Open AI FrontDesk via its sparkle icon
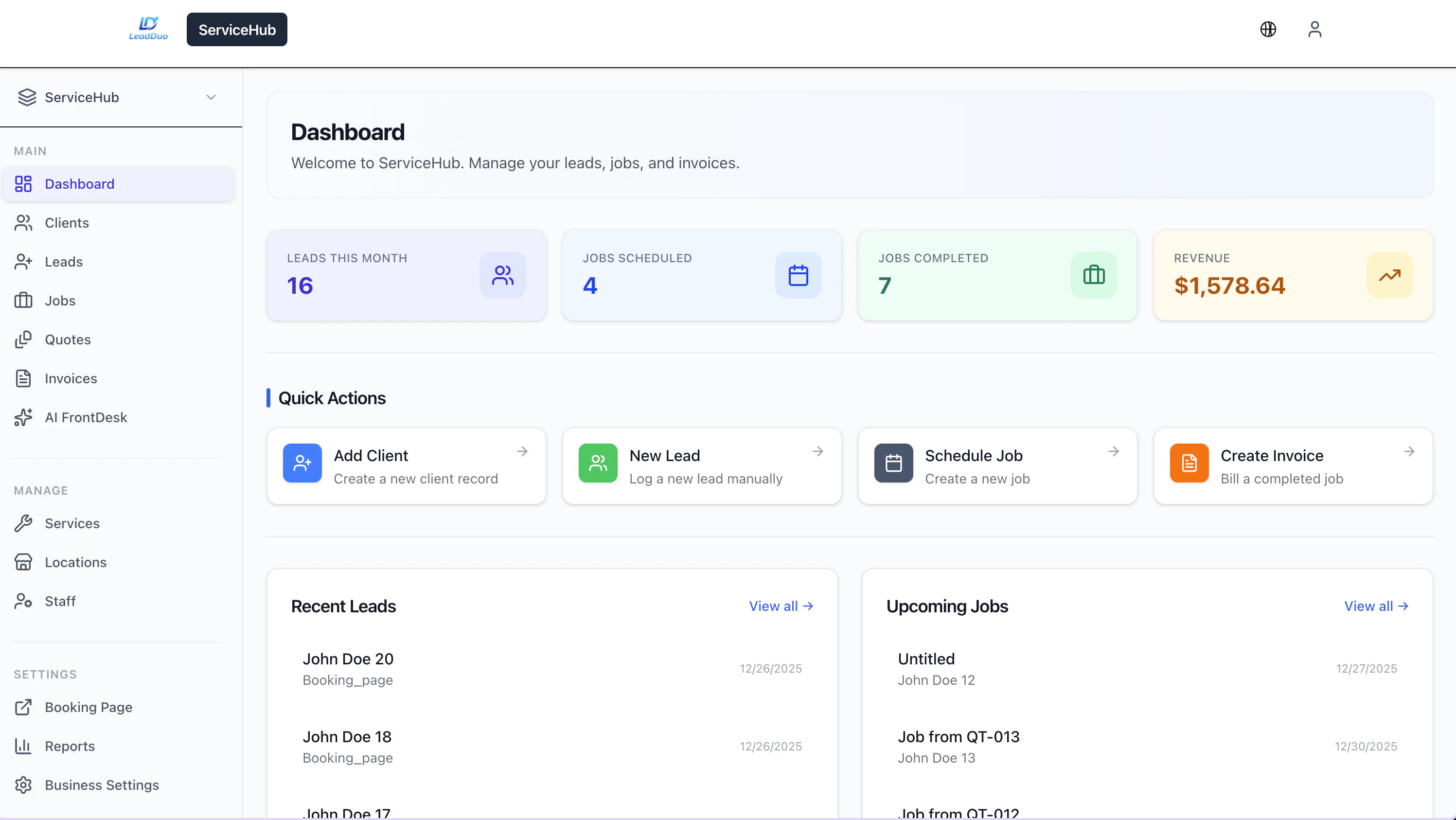 (x=23, y=417)
